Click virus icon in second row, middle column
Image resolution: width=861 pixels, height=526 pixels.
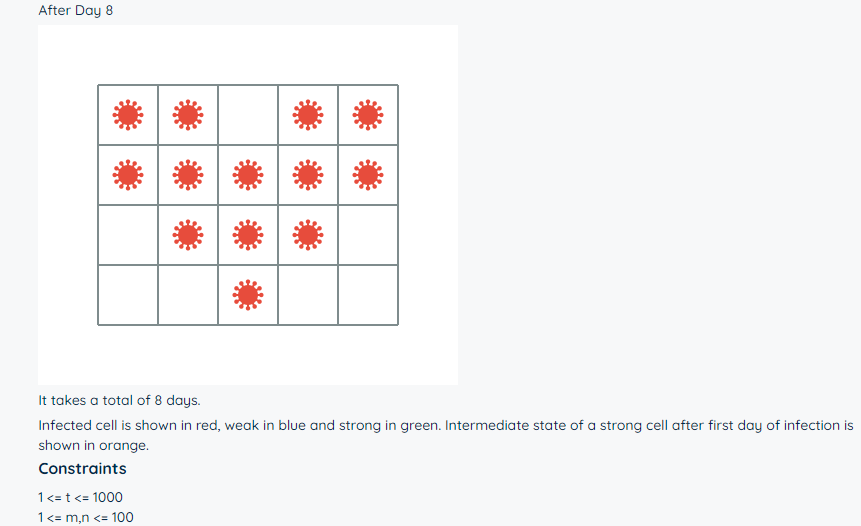[x=248, y=175]
